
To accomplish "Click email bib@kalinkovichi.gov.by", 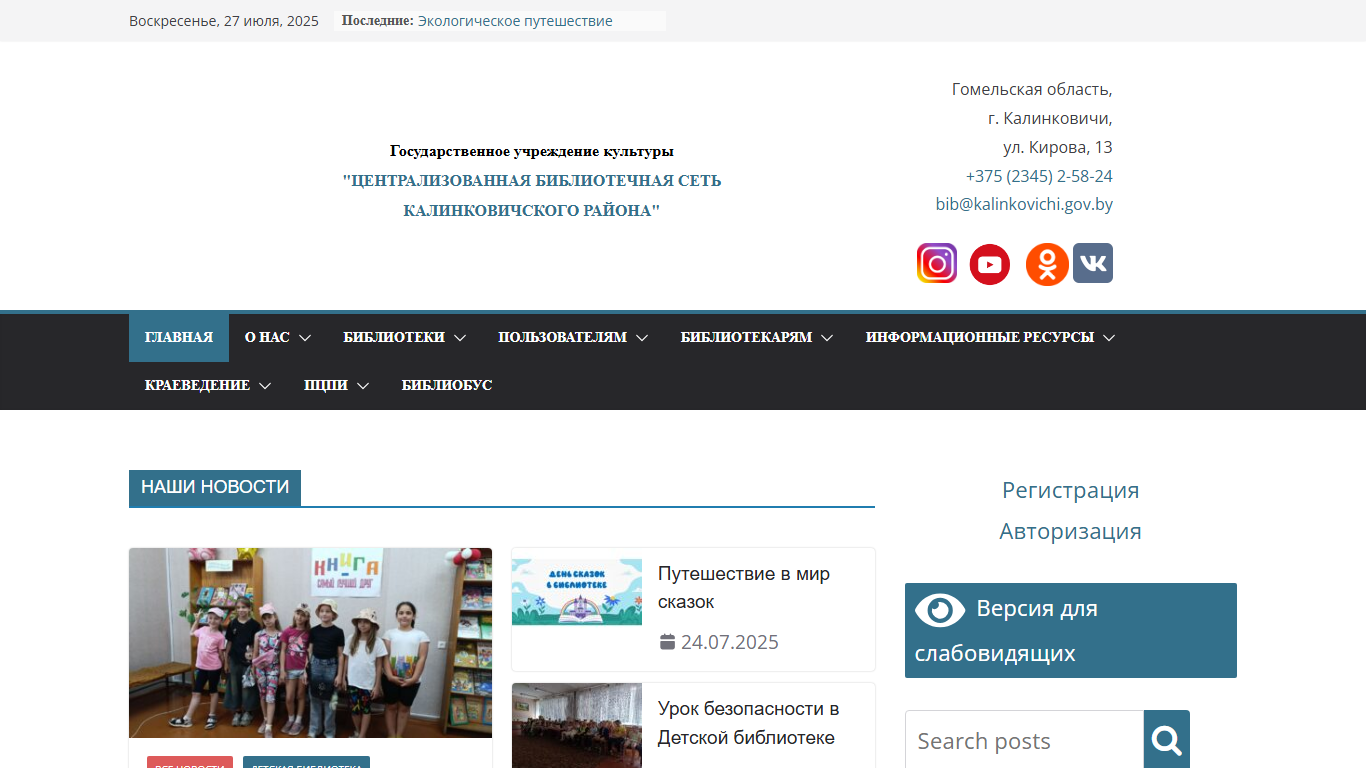I will point(1024,204).
